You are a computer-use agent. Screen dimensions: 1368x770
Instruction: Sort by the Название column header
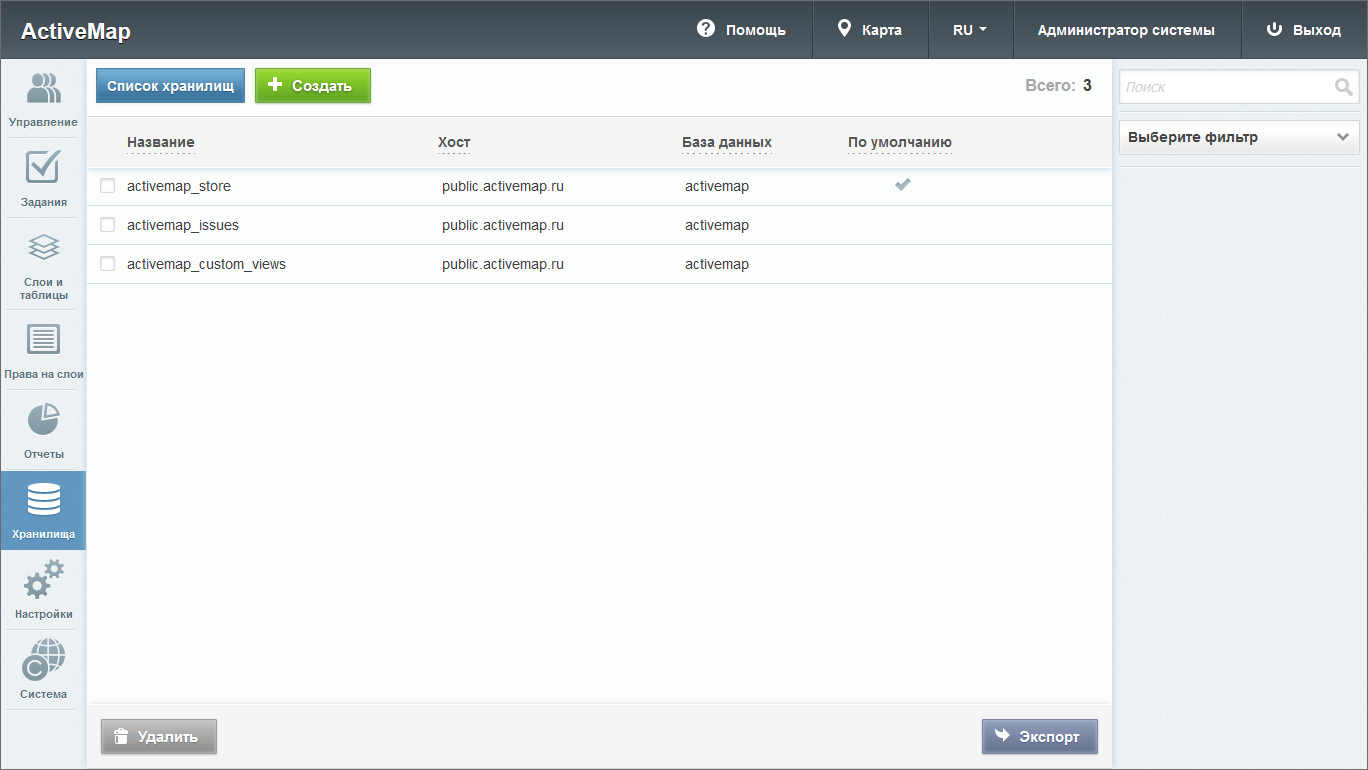pyautogui.click(x=160, y=142)
